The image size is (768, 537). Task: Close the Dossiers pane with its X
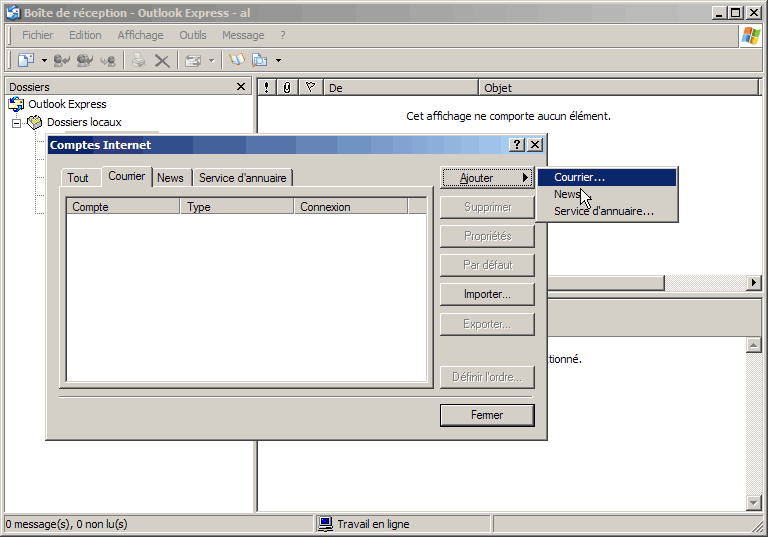[x=241, y=87]
